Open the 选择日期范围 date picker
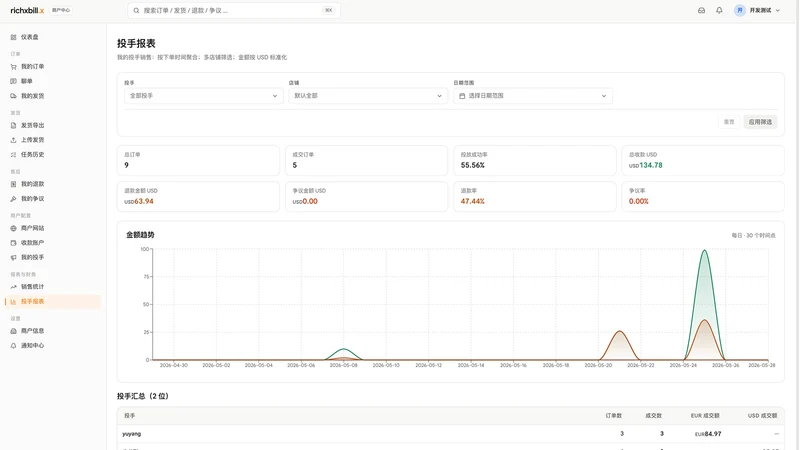This screenshot has height=450, width=800. [533, 95]
